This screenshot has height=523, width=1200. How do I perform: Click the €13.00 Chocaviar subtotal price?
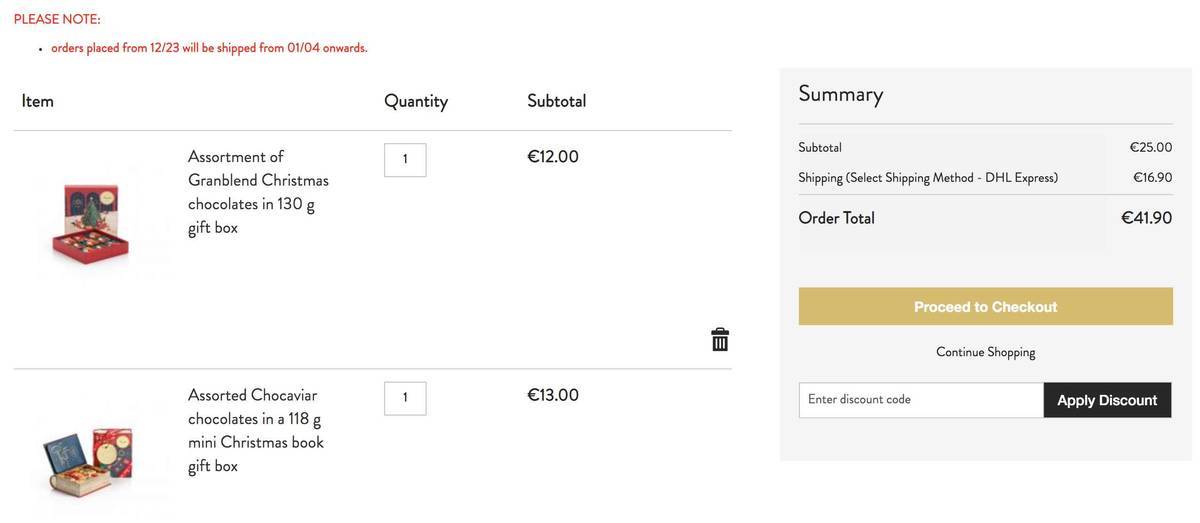point(553,395)
